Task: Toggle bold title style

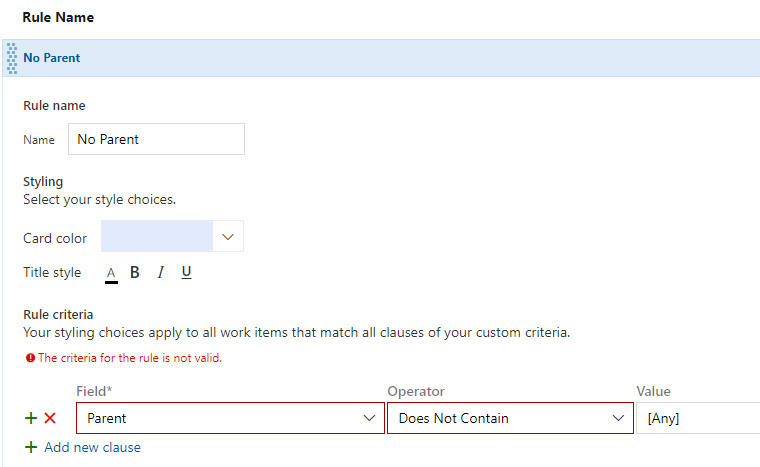Action: click(135, 272)
